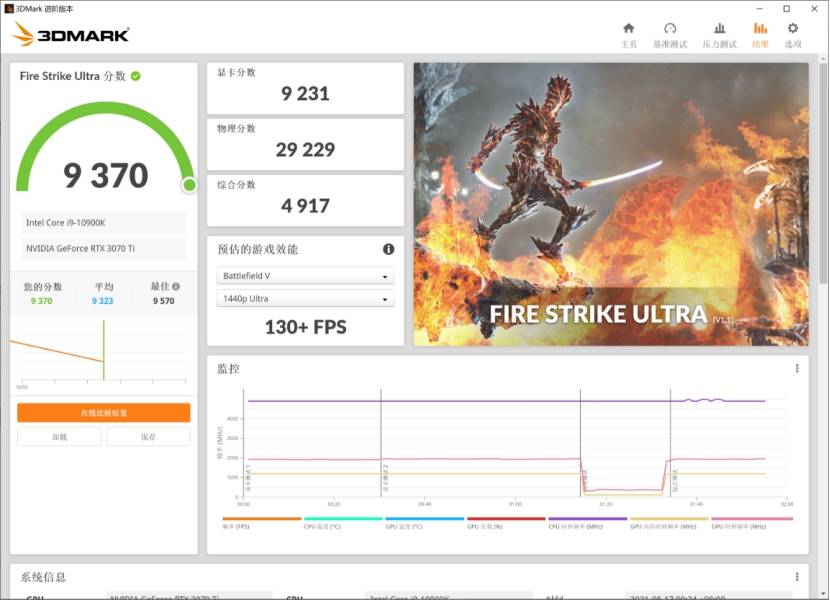Click the 系统信息 section heading

point(43,577)
